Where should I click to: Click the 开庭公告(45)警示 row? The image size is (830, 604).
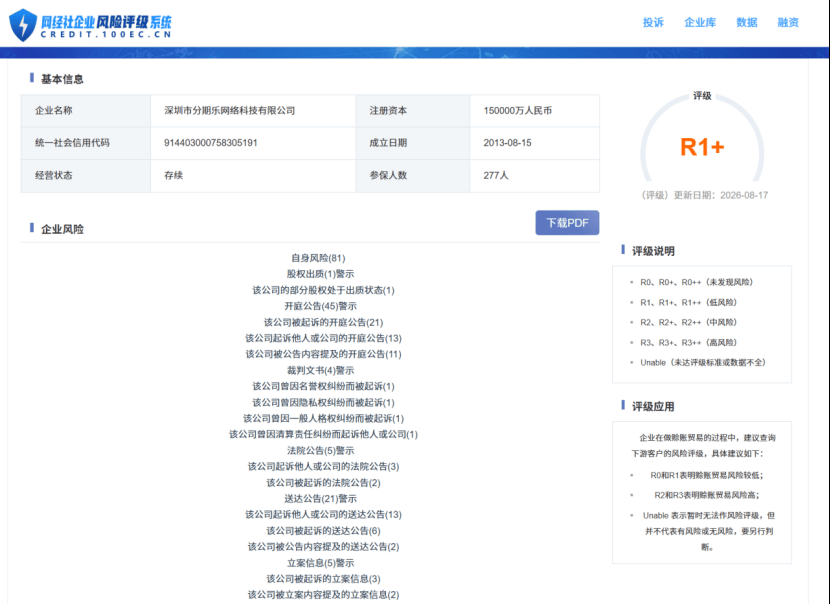(320, 306)
